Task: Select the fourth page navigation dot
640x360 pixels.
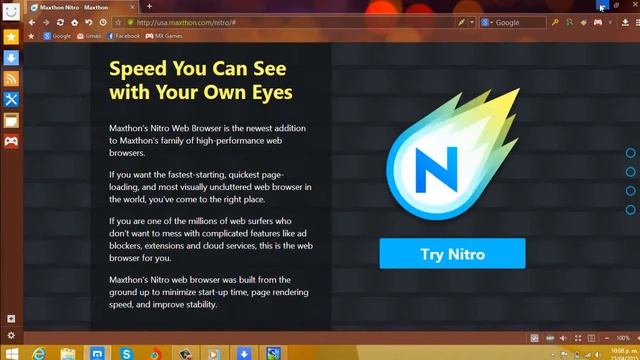Action: point(630,210)
